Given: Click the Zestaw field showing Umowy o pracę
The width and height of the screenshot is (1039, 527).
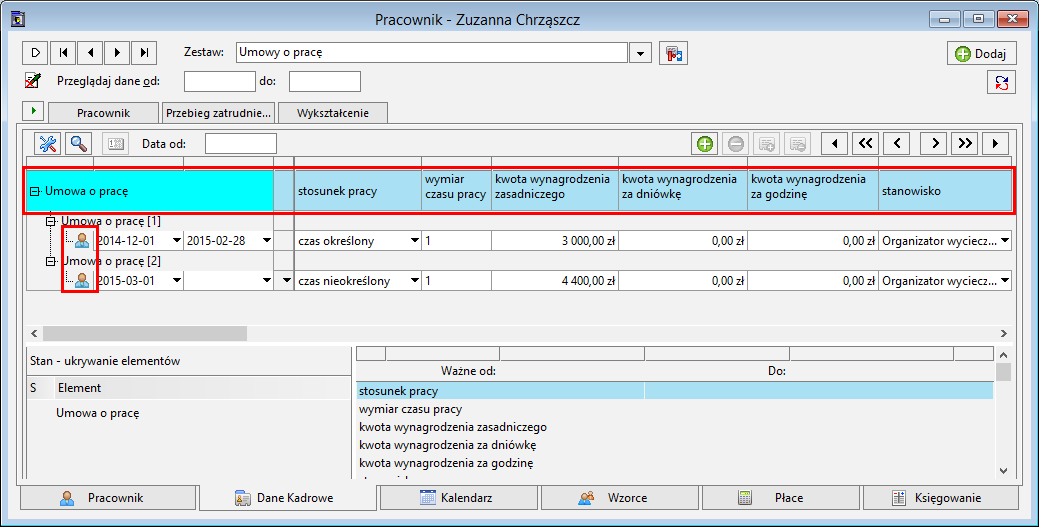Looking at the screenshot, I should tap(431, 52).
